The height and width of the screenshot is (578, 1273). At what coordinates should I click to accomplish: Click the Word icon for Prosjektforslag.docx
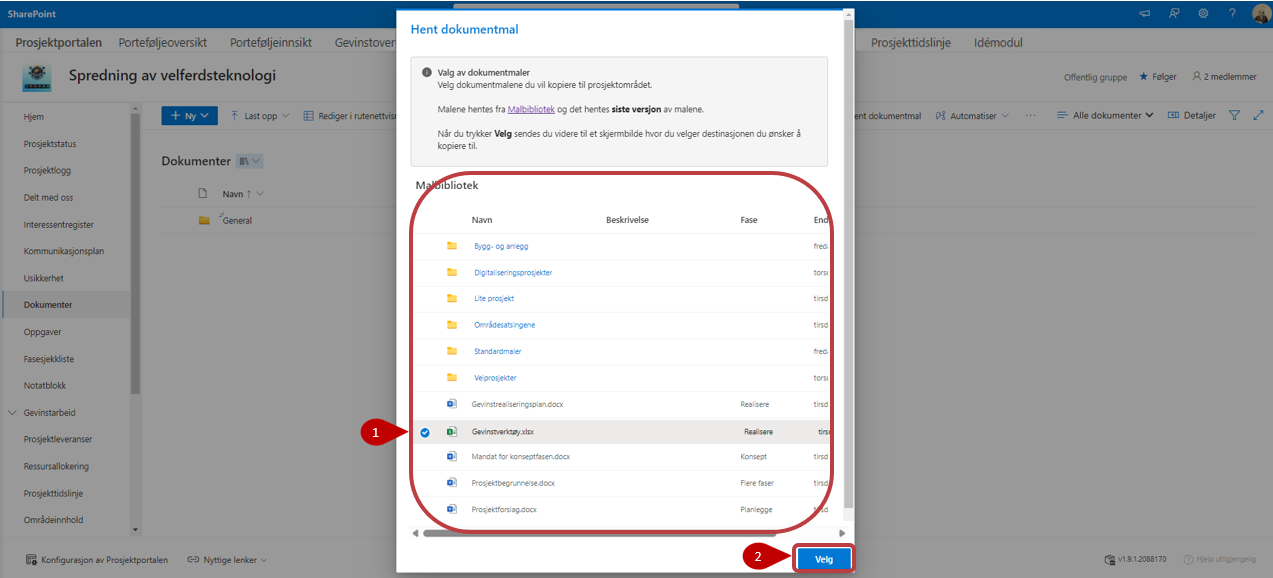click(452, 509)
